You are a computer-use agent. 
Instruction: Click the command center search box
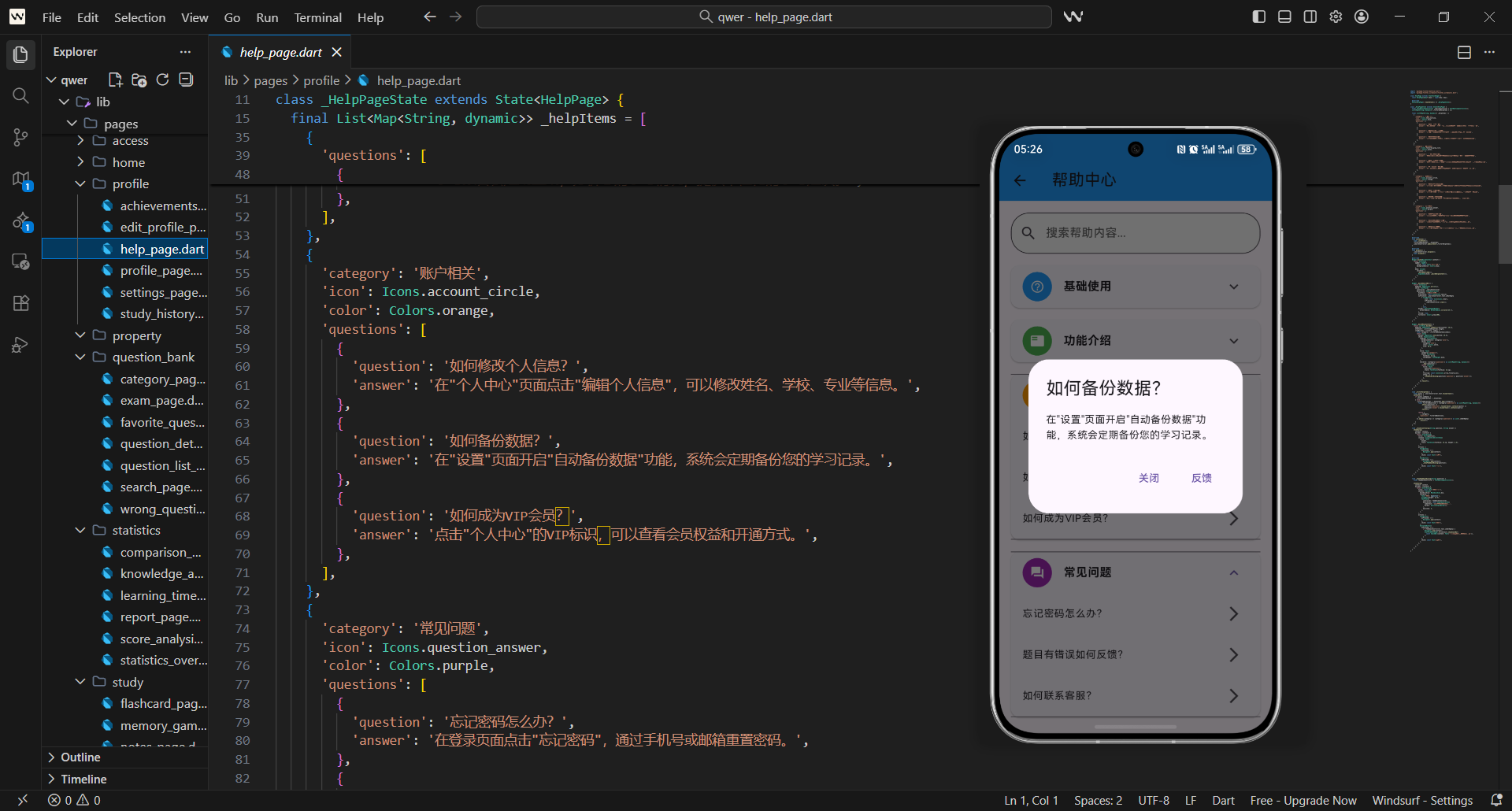[764, 17]
